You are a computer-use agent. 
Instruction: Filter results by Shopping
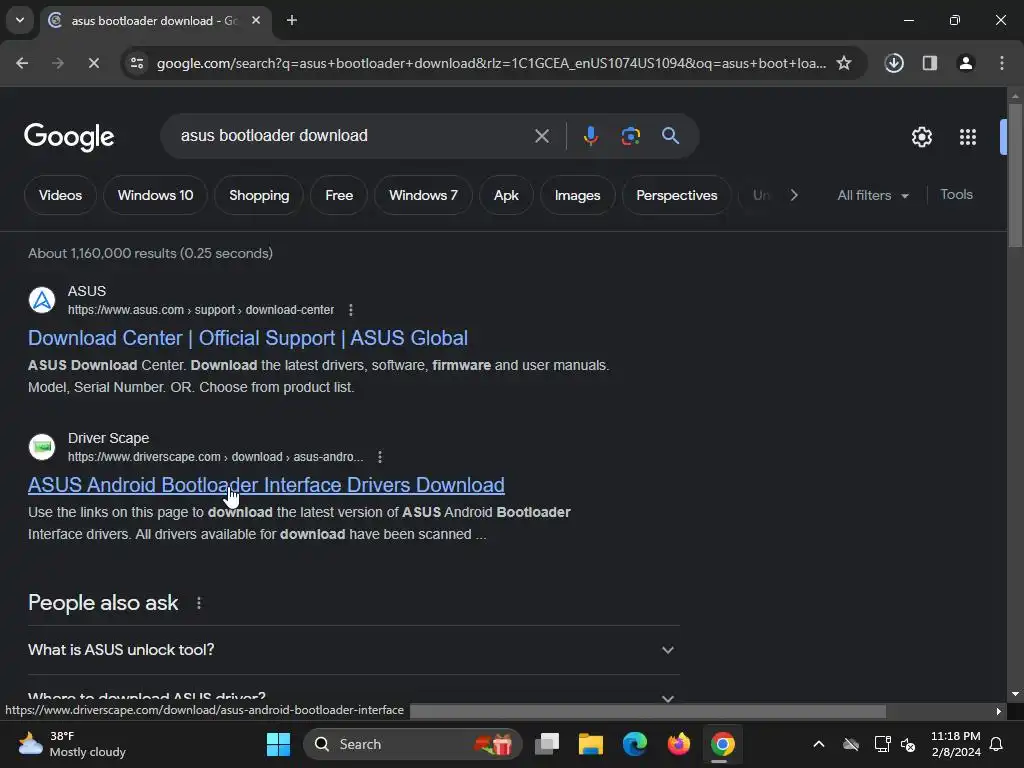(x=259, y=195)
